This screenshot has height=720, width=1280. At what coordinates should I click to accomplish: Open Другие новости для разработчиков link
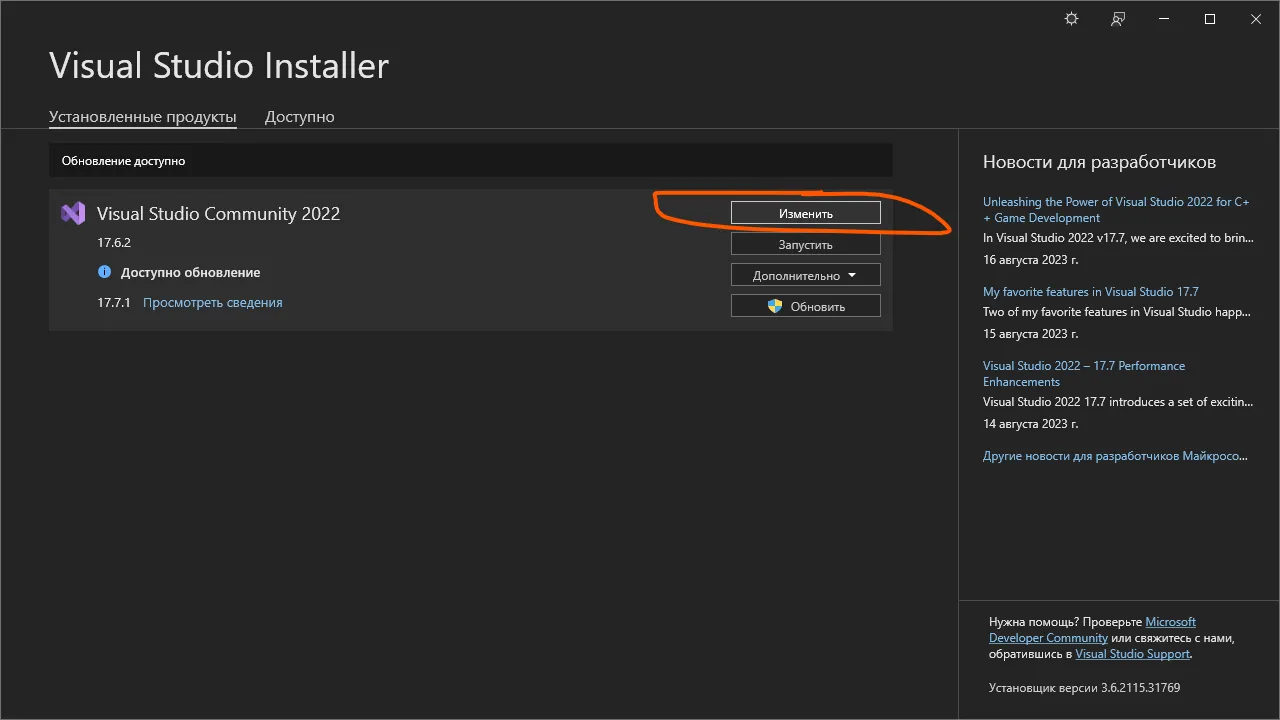point(1115,456)
